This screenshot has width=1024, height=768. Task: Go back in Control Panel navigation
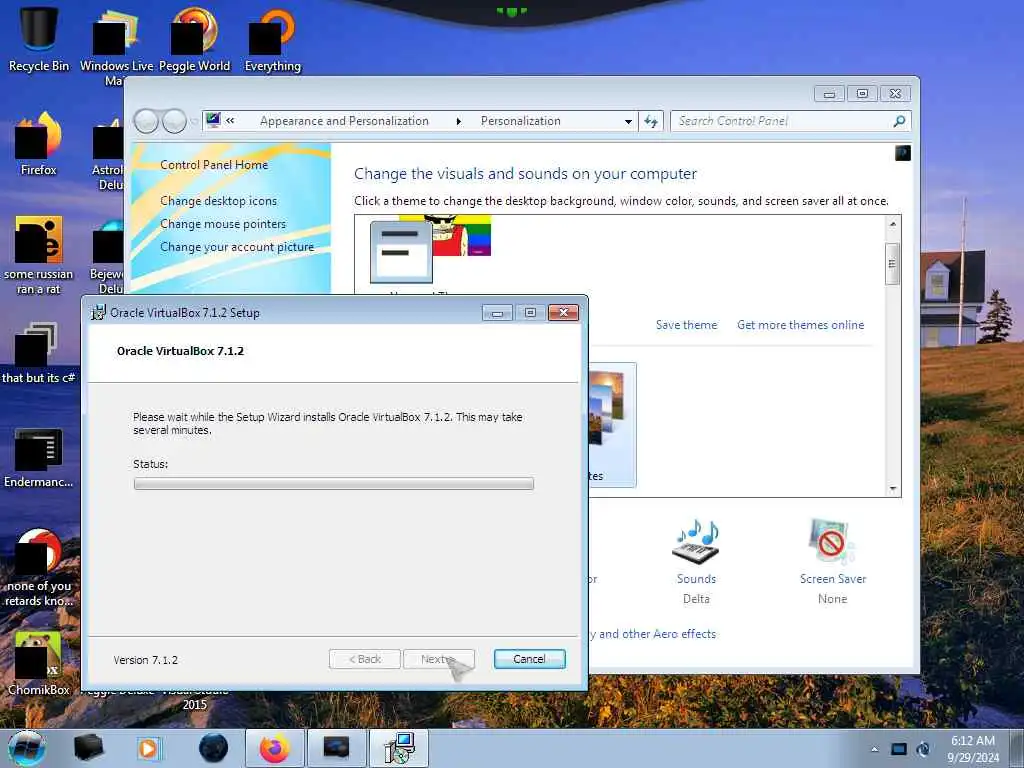[x=146, y=121]
